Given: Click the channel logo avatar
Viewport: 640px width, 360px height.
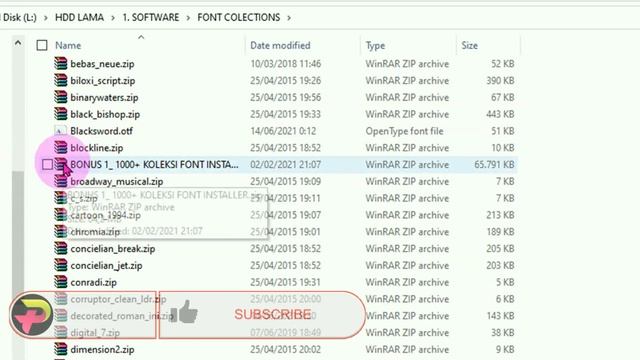Looking at the screenshot, I should 32,315.
